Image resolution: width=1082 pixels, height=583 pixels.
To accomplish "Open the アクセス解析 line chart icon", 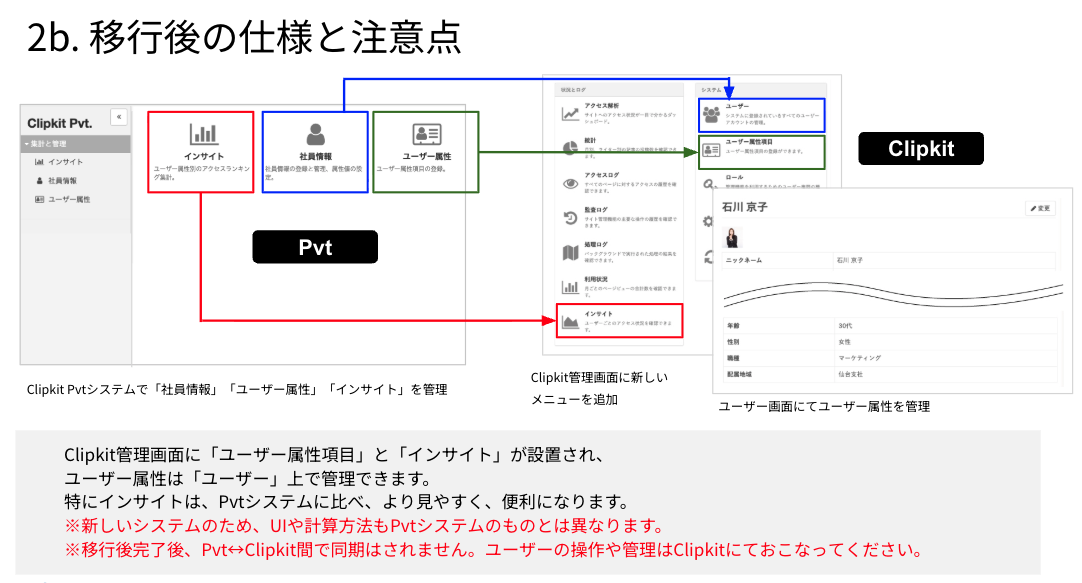I will pos(570,113).
